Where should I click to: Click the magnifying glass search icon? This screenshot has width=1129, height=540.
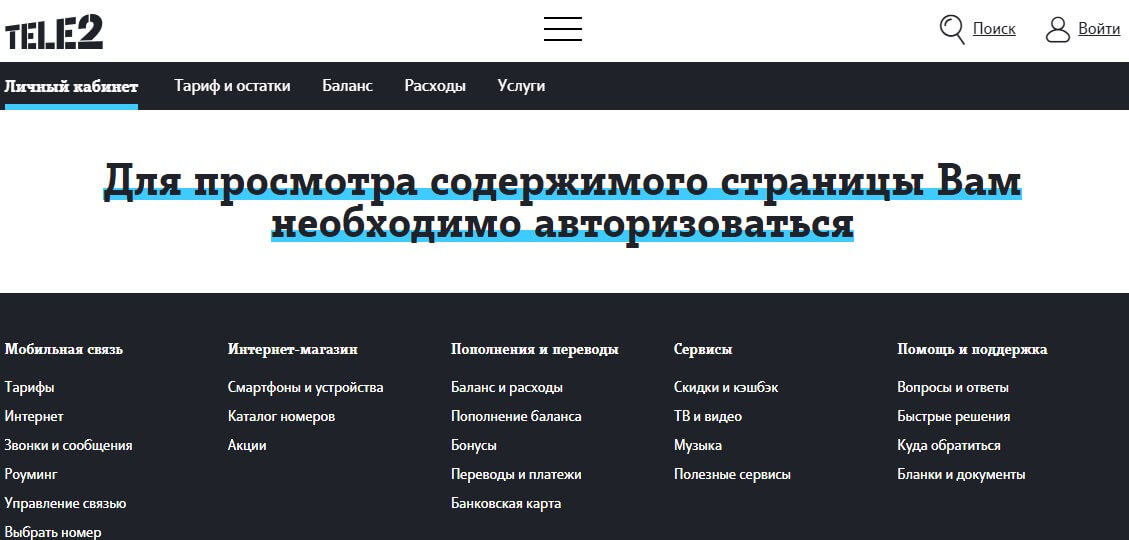(952, 30)
